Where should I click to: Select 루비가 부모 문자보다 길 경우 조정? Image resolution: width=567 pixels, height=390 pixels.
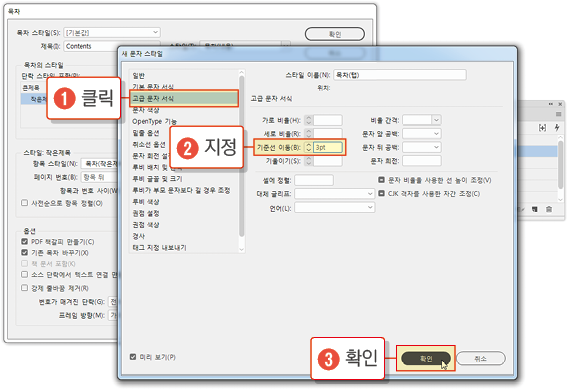click(181, 190)
